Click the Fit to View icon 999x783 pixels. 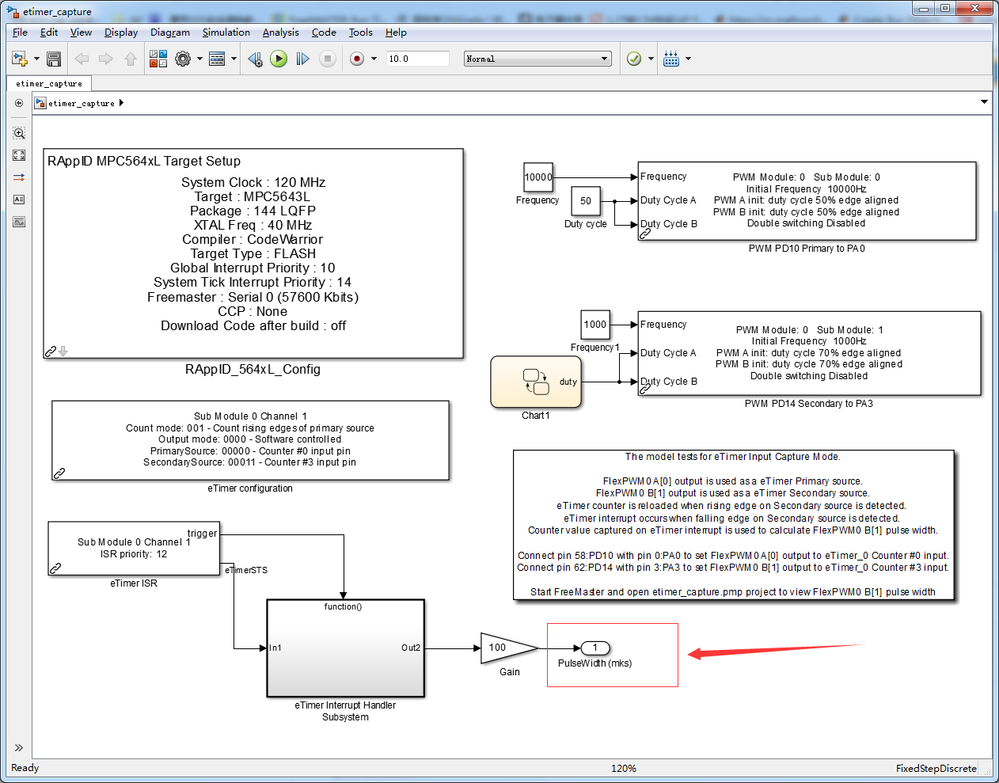[19, 155]
